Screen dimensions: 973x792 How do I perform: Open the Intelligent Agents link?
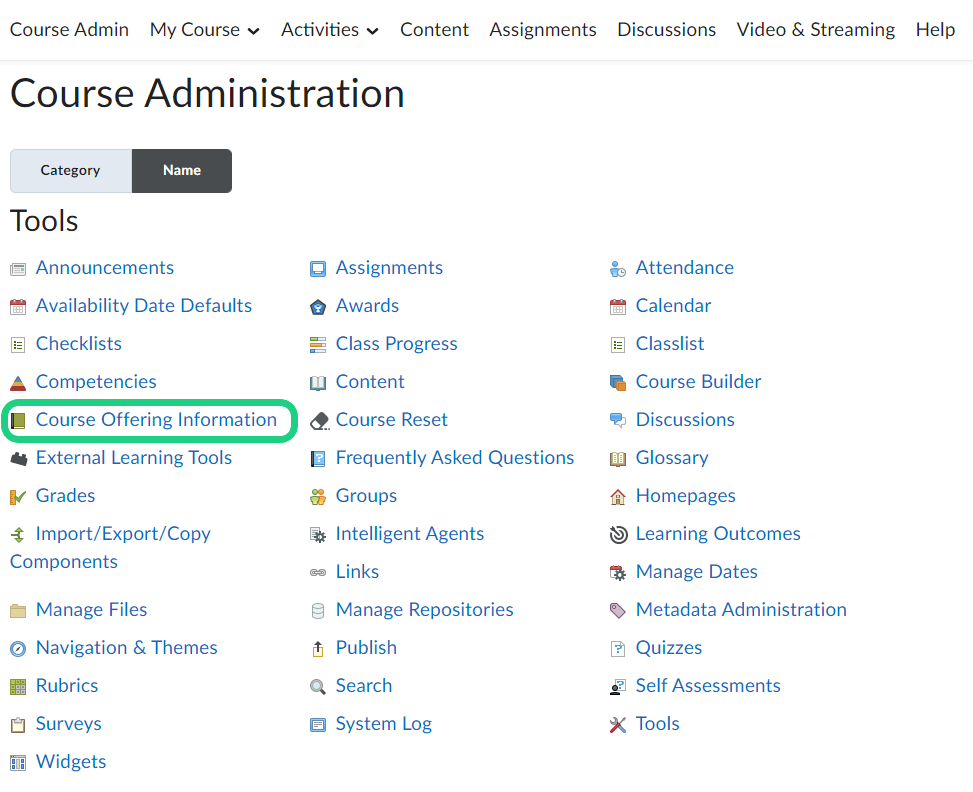point(409,534)
